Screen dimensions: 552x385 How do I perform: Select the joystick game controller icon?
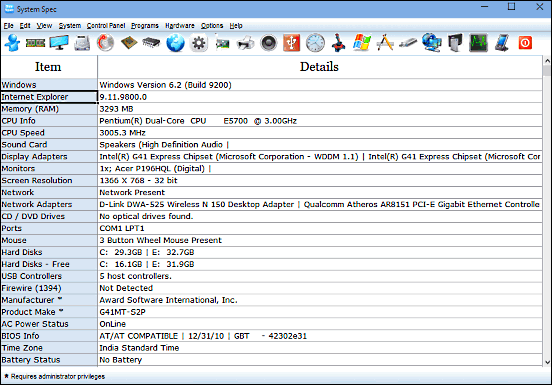(338, 43)
